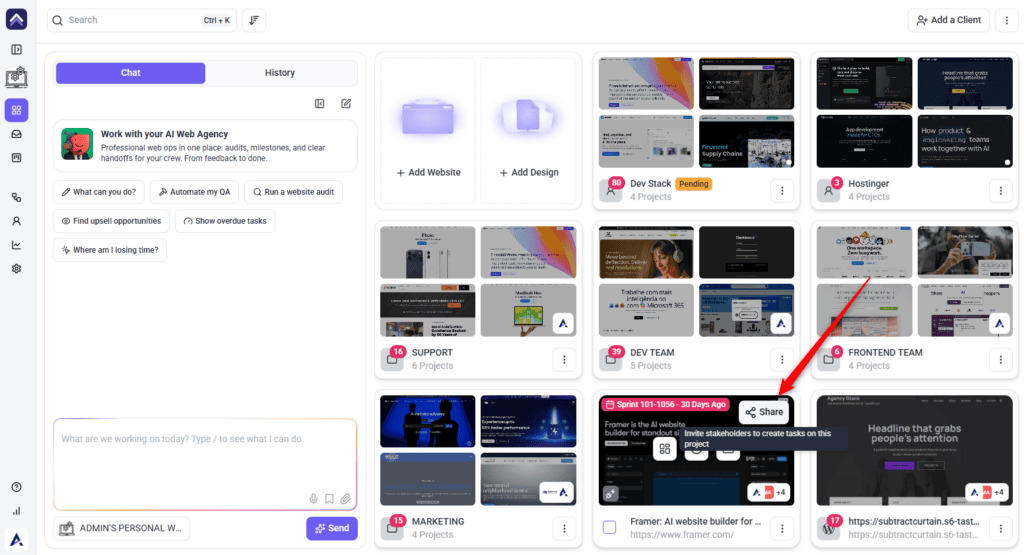Select the 'What can you do?' suggestion
Viewport: 1024px width, 555px height.
[x=99, y=192]
